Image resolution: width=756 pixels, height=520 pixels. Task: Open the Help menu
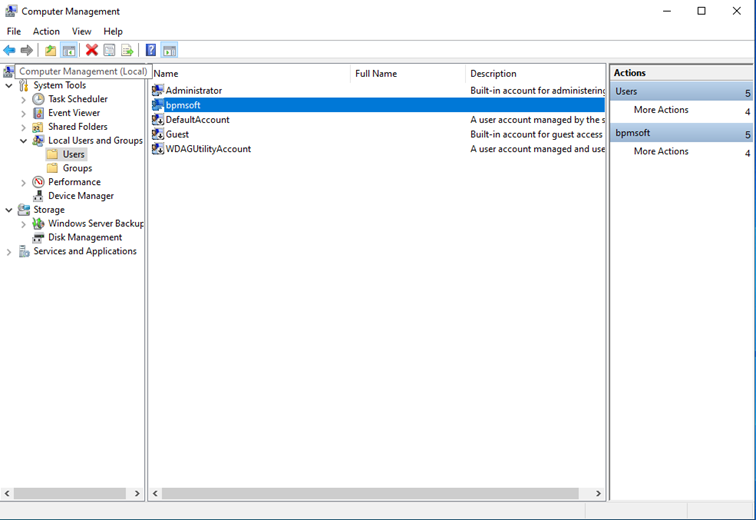point(113,31)
